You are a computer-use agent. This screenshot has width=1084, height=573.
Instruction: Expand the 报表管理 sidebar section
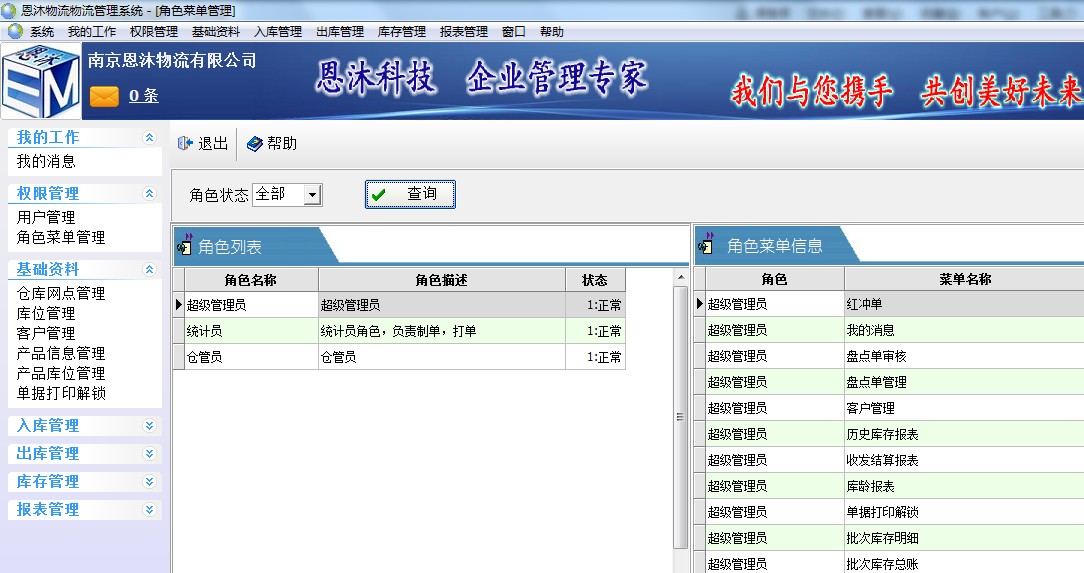150,510
